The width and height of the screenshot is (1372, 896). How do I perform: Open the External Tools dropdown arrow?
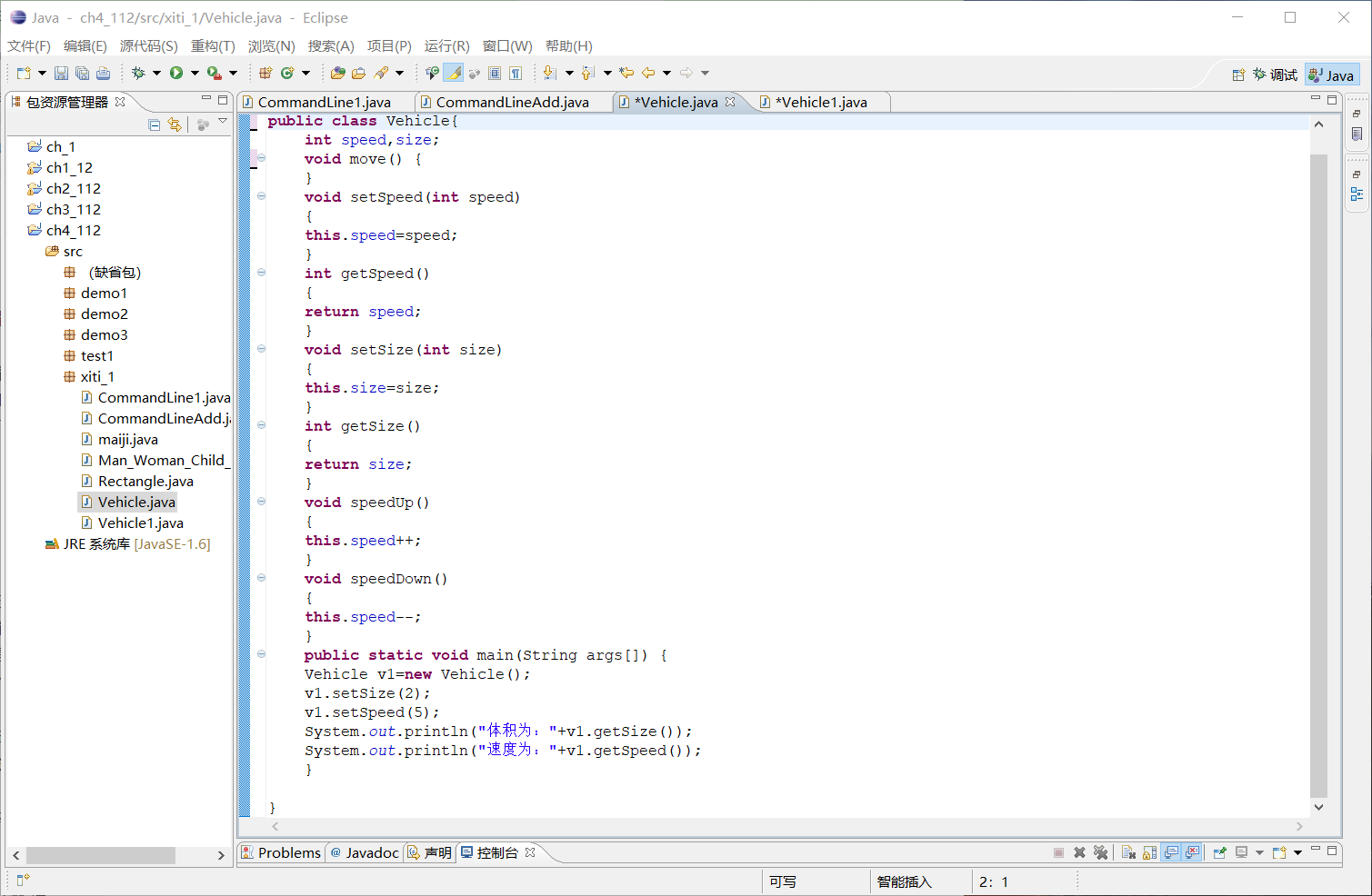[233, 74]
